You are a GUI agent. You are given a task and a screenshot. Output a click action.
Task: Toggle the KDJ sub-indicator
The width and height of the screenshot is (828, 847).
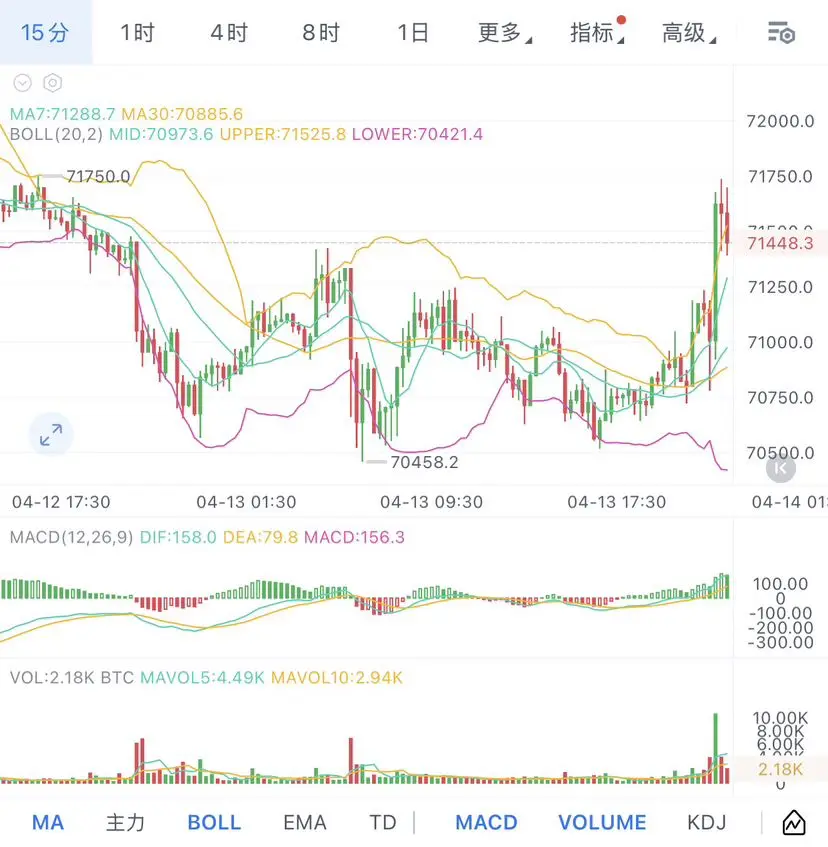point(706,823)
